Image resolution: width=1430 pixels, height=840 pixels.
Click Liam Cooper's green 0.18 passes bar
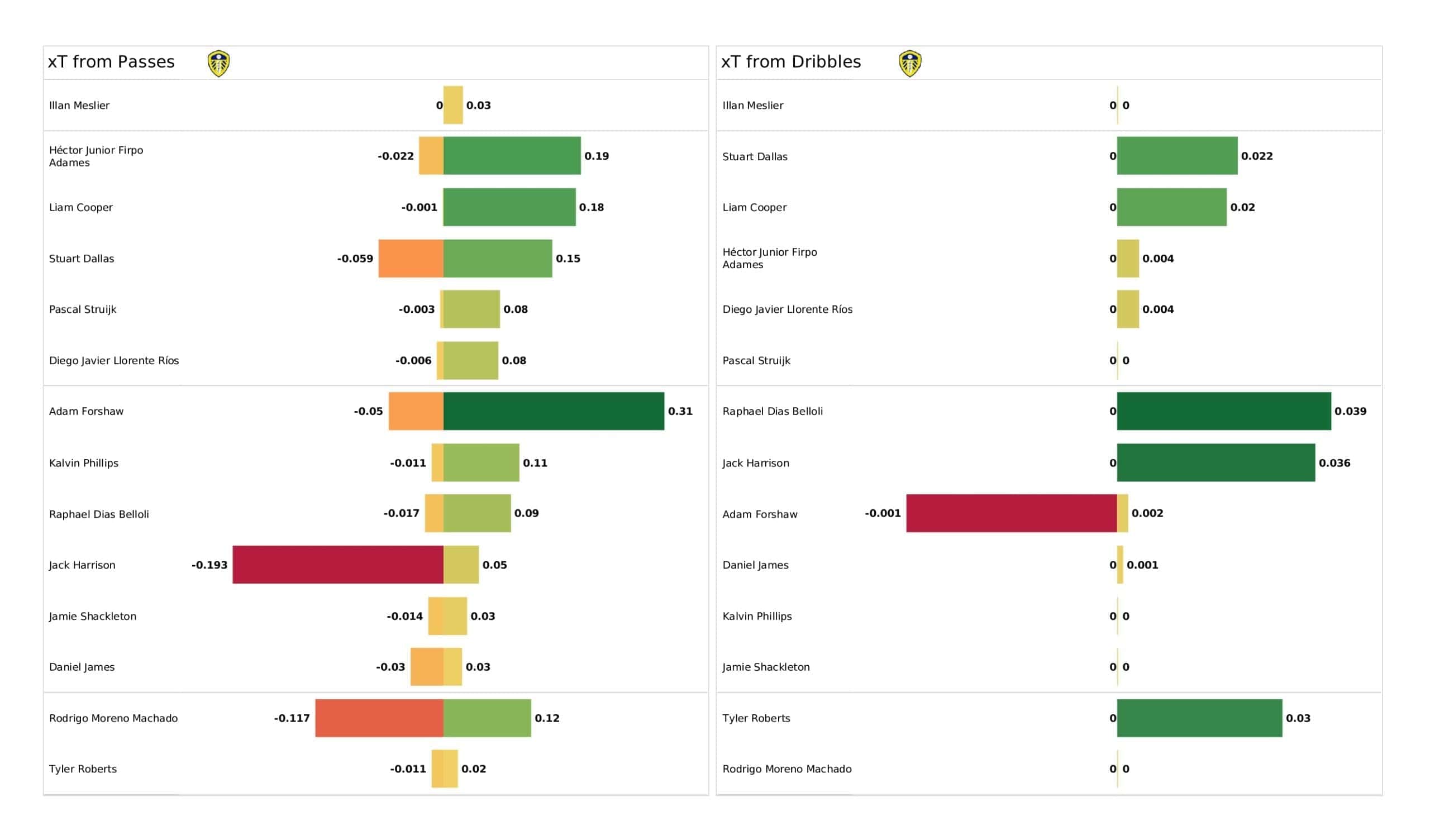pyautogui.click(x=509, y=207)
